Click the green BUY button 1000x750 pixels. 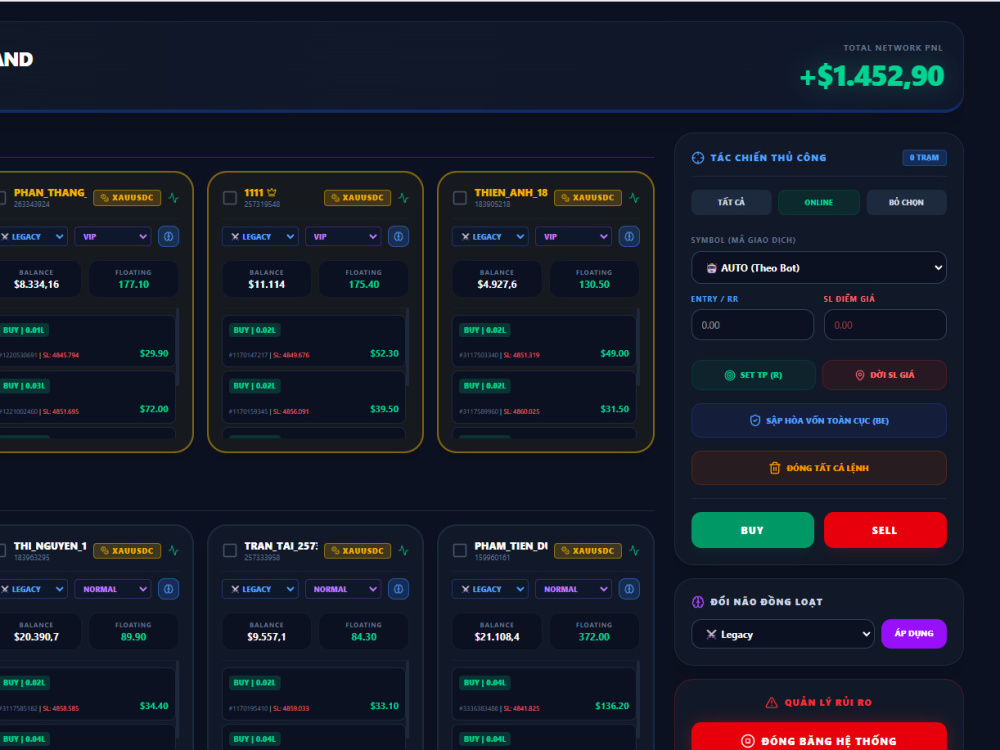pos(753,530)
